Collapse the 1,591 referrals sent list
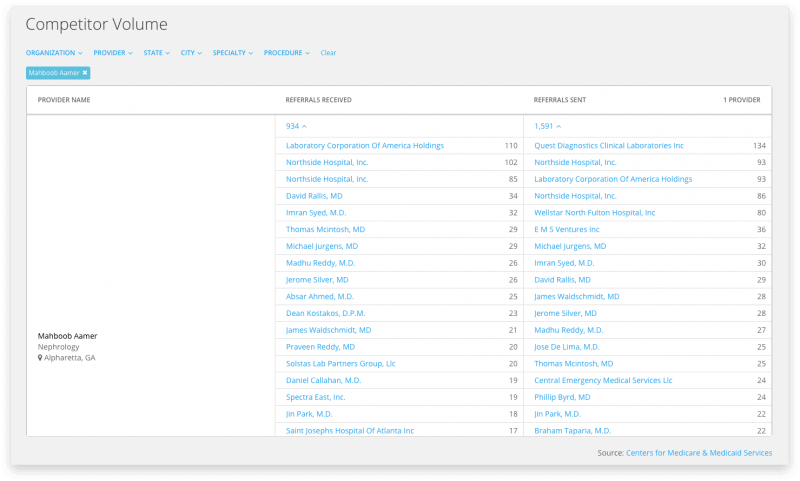The width and height of the screenshot is (800, 481). click(x=547, y=126)
